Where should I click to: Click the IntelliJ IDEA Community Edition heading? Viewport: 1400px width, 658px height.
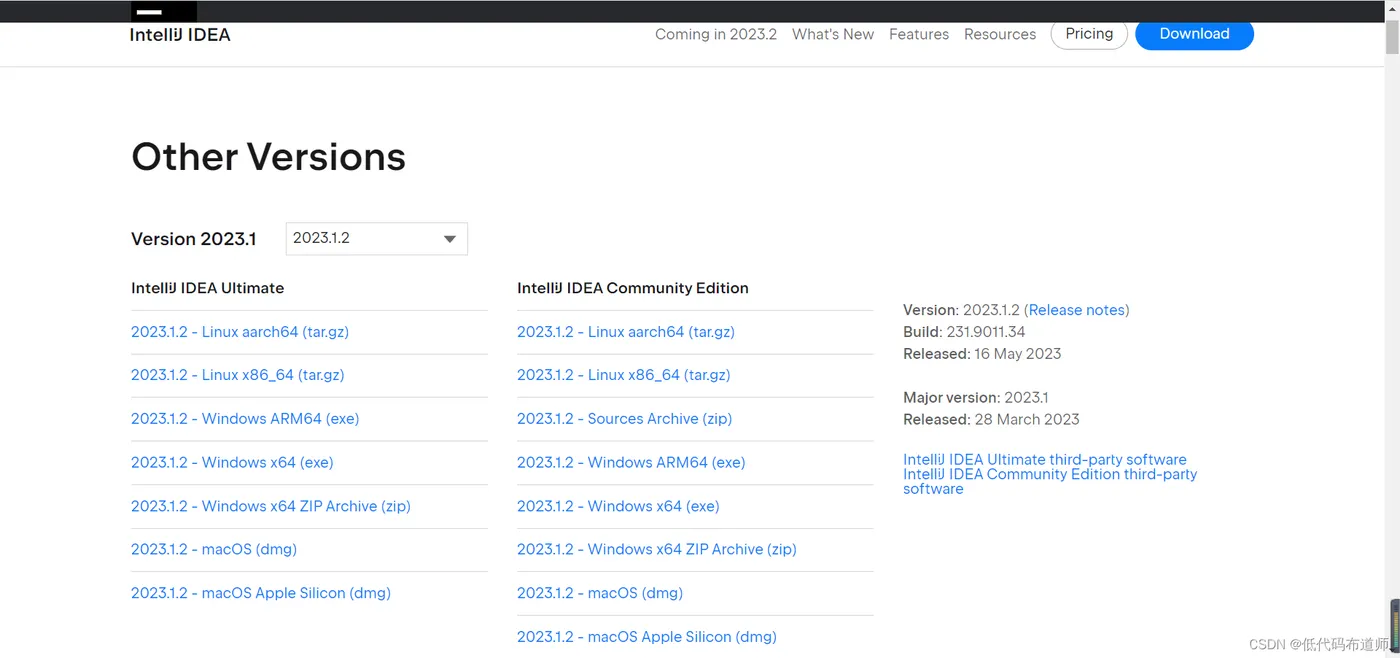(633, 288)
